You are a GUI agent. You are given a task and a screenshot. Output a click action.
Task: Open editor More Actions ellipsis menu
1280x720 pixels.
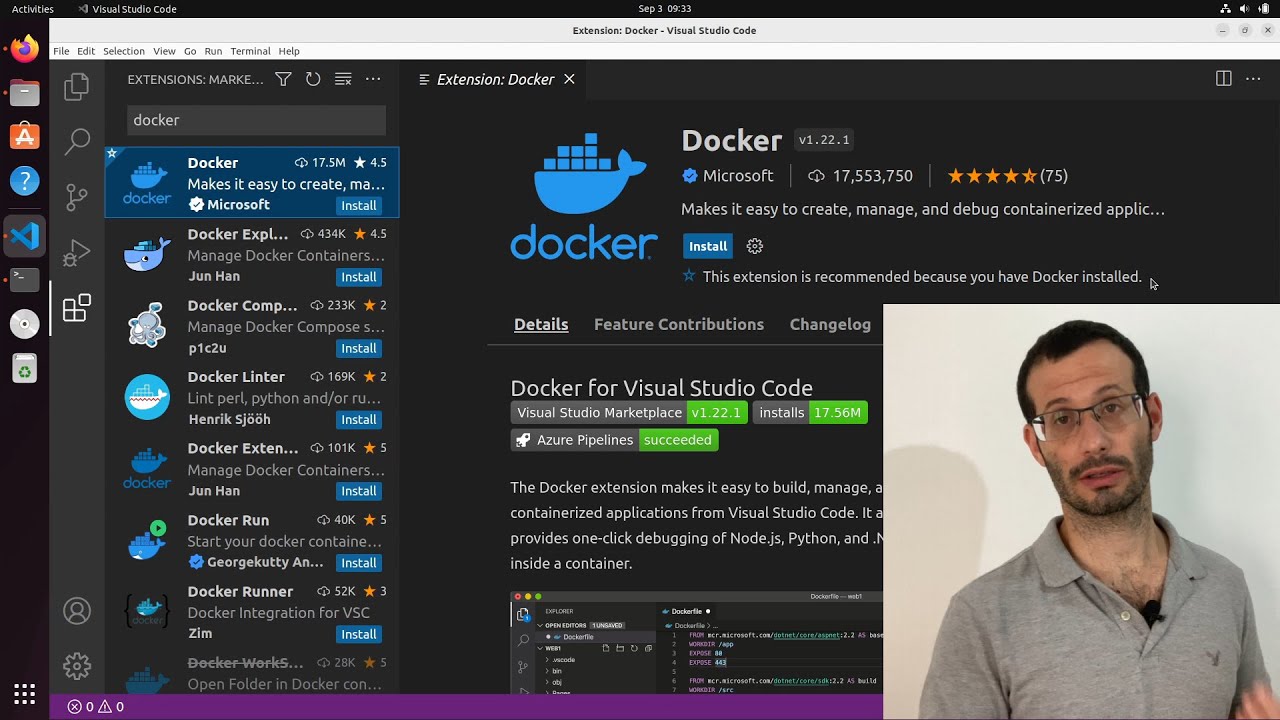coord(1253,79)
